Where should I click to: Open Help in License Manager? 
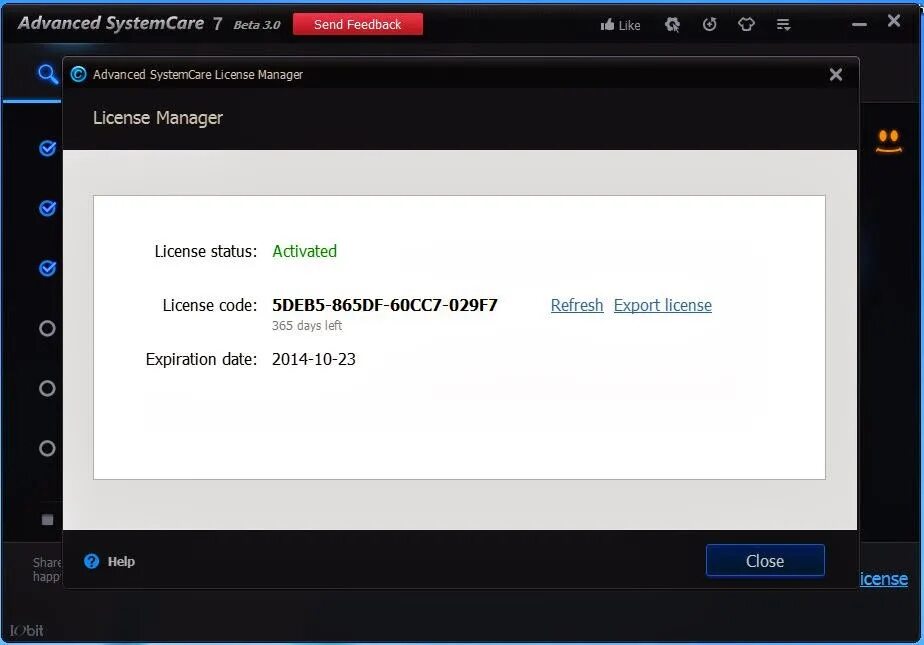tap(121, 562)
